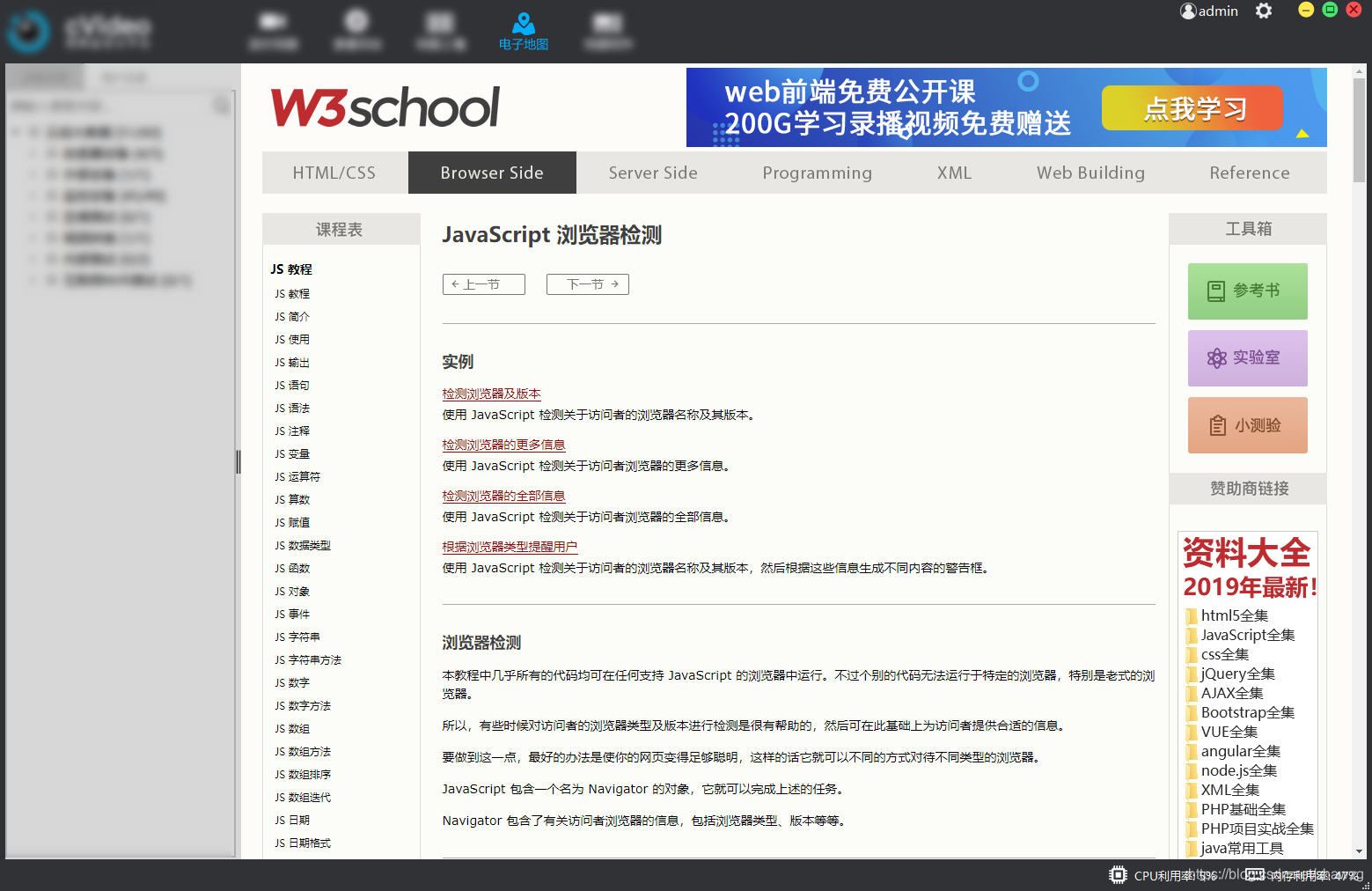
Task: Open JS 语法 in the course list
Action: pyautogui.click(x=292, y=408)
